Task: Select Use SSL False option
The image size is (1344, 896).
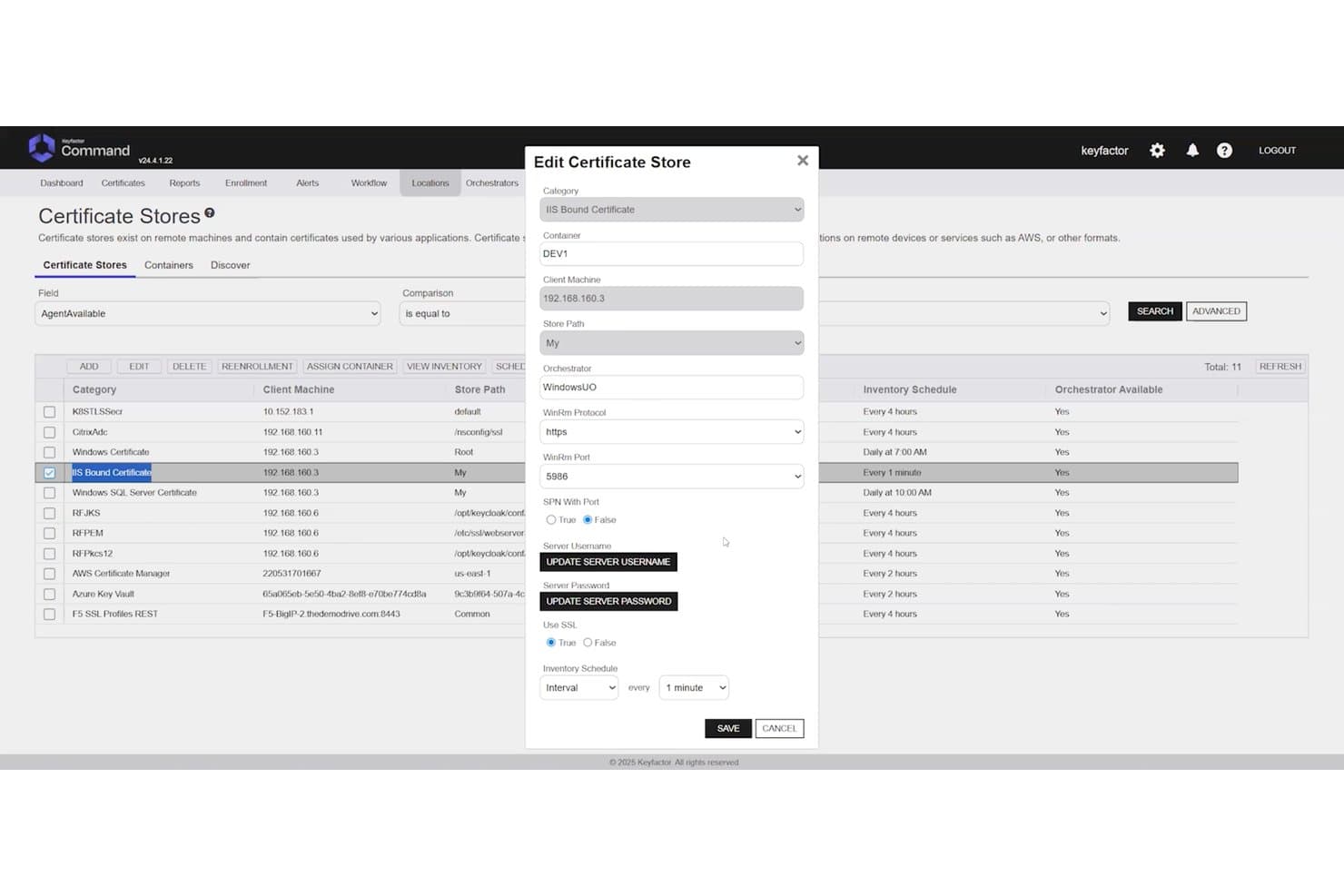Action: 588,643
